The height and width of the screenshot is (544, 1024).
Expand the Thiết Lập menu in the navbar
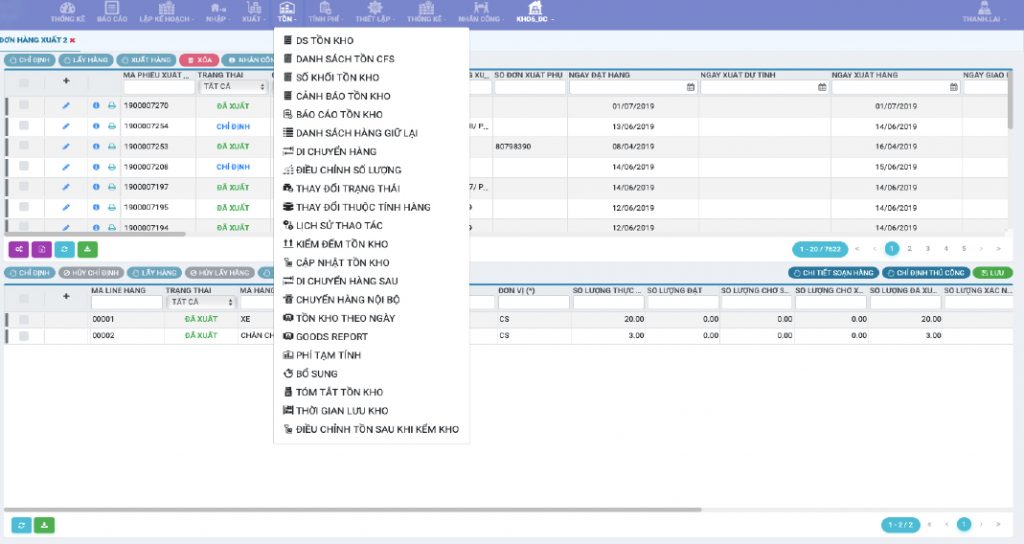click(374, 13)
